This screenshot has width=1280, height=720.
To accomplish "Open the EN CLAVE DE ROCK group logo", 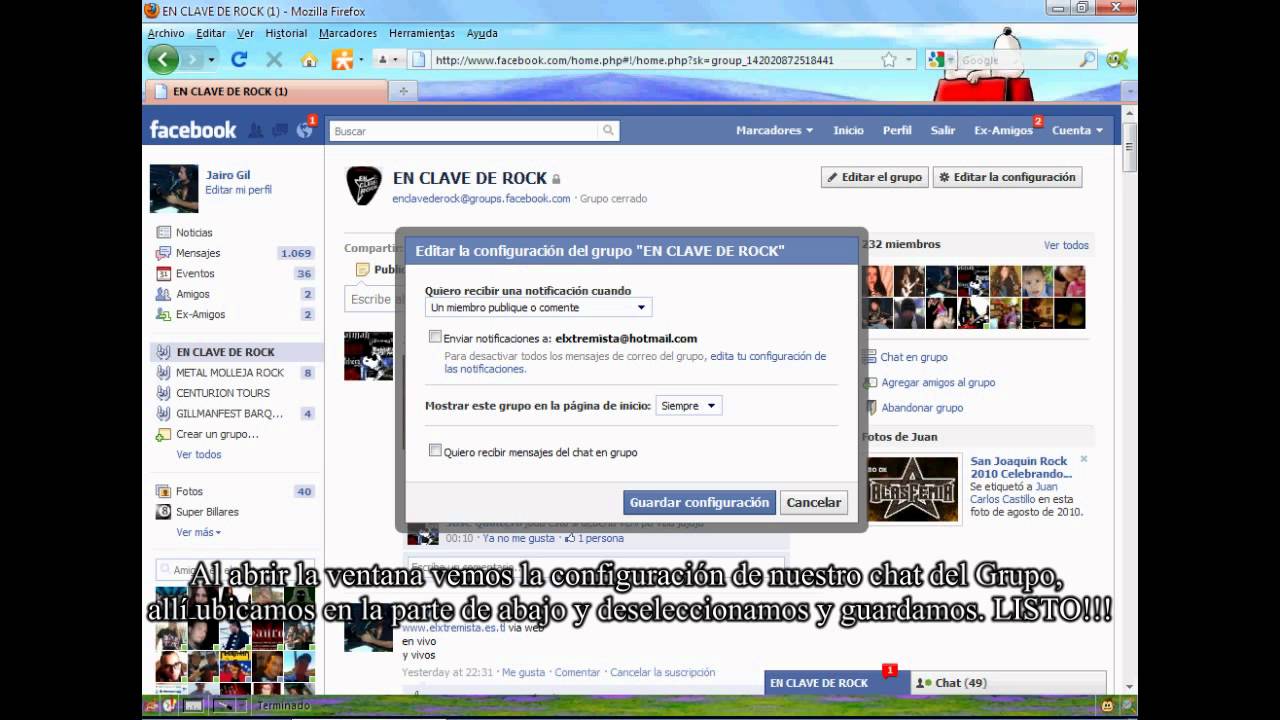I will point(364,186).
